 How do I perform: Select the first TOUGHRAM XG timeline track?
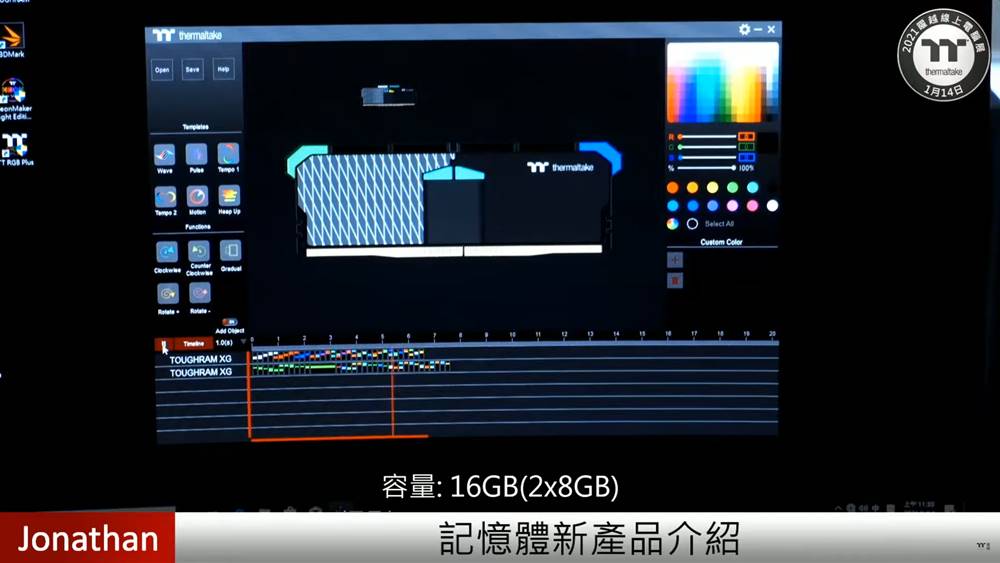pyautogui.click(x=201, y=359)
